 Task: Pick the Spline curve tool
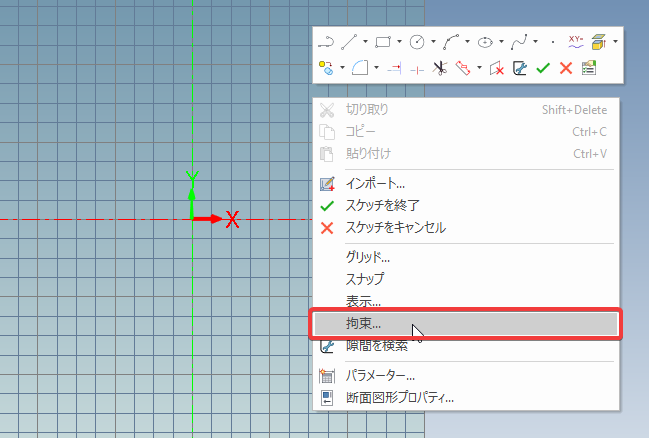518,42
